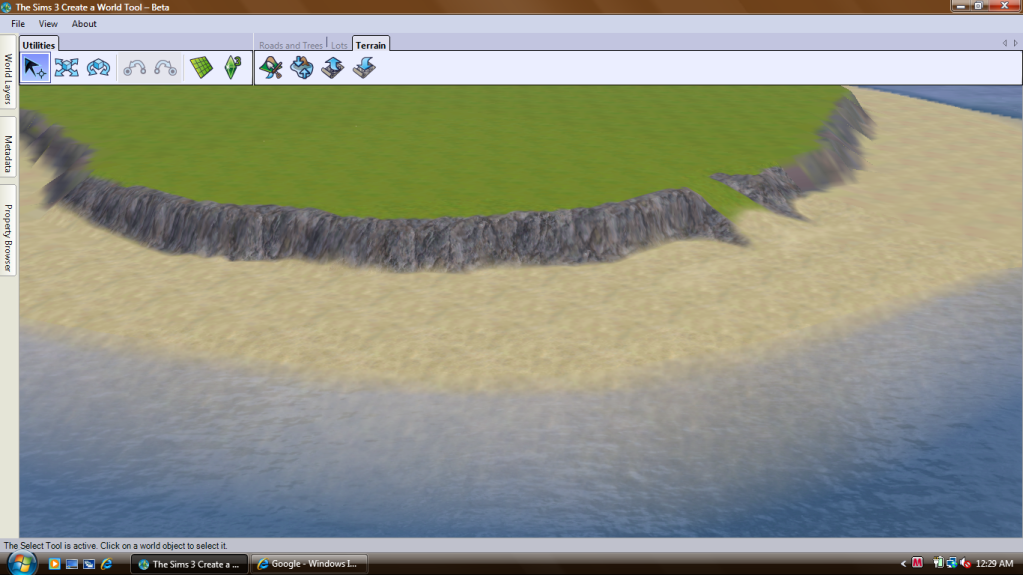Click the red M tray icon
This screenshot has width=1023, height=575.
(x=917, y=563)
